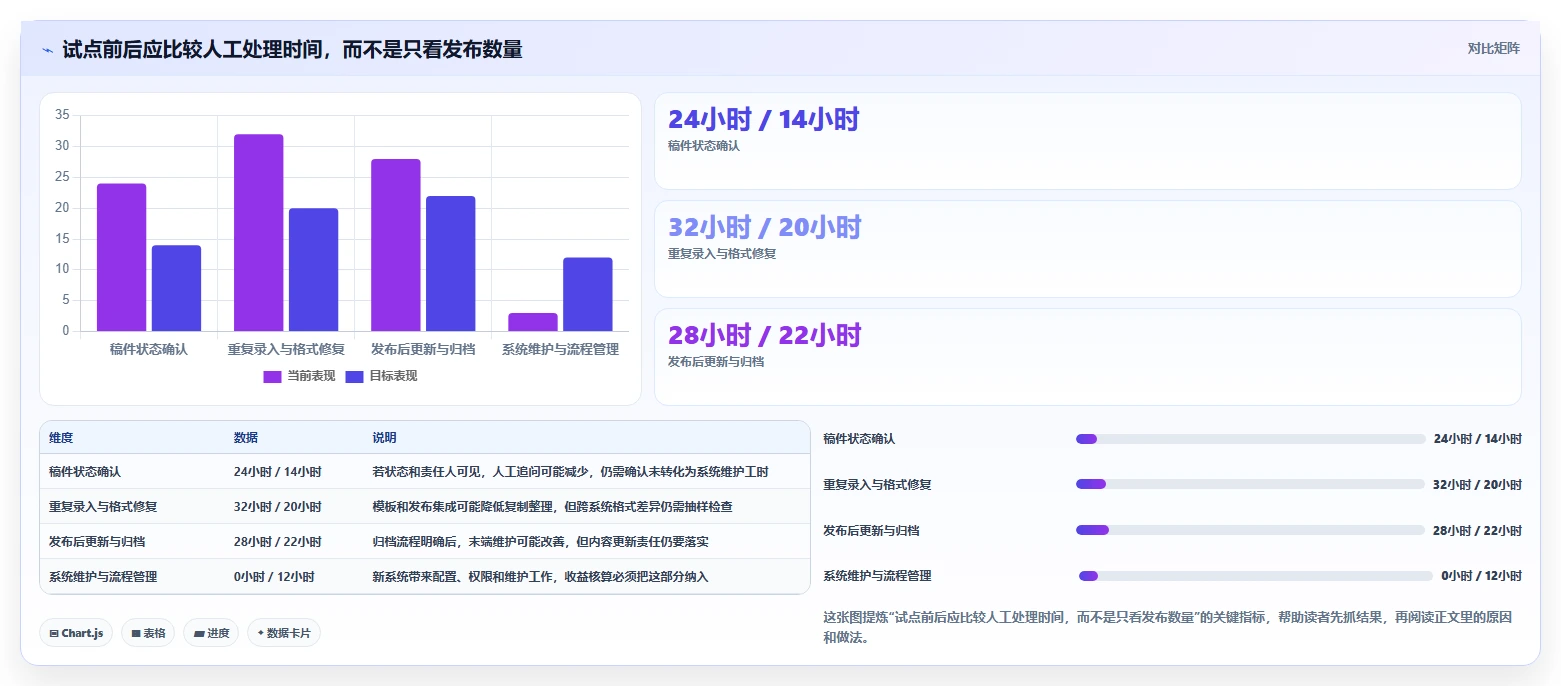The height and width of the screenshot is (686, 1561).
Task: Select the blue bar for 稿件状态确认
Action: click(177, 288)
